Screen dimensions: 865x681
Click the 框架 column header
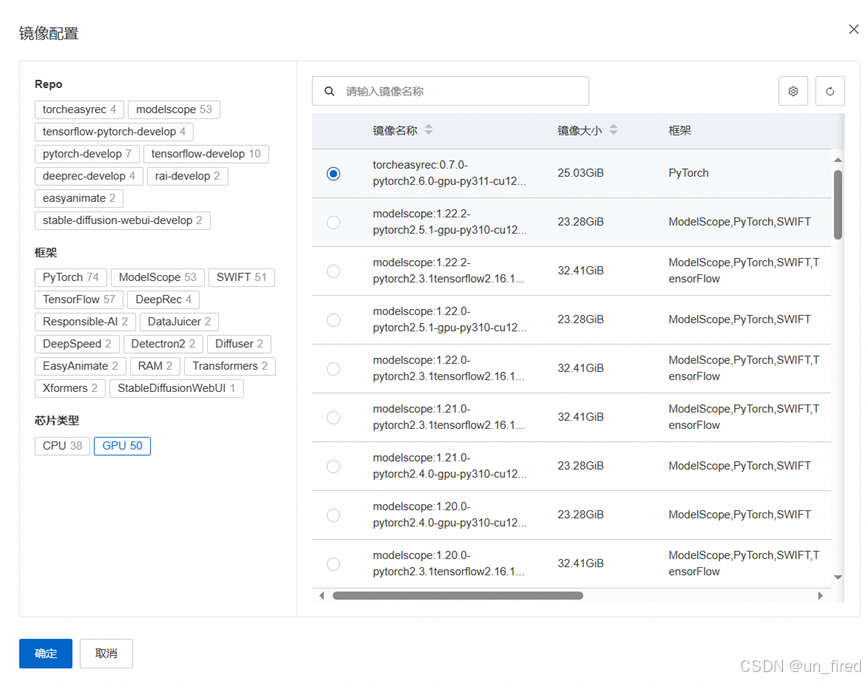click(680, 130)
